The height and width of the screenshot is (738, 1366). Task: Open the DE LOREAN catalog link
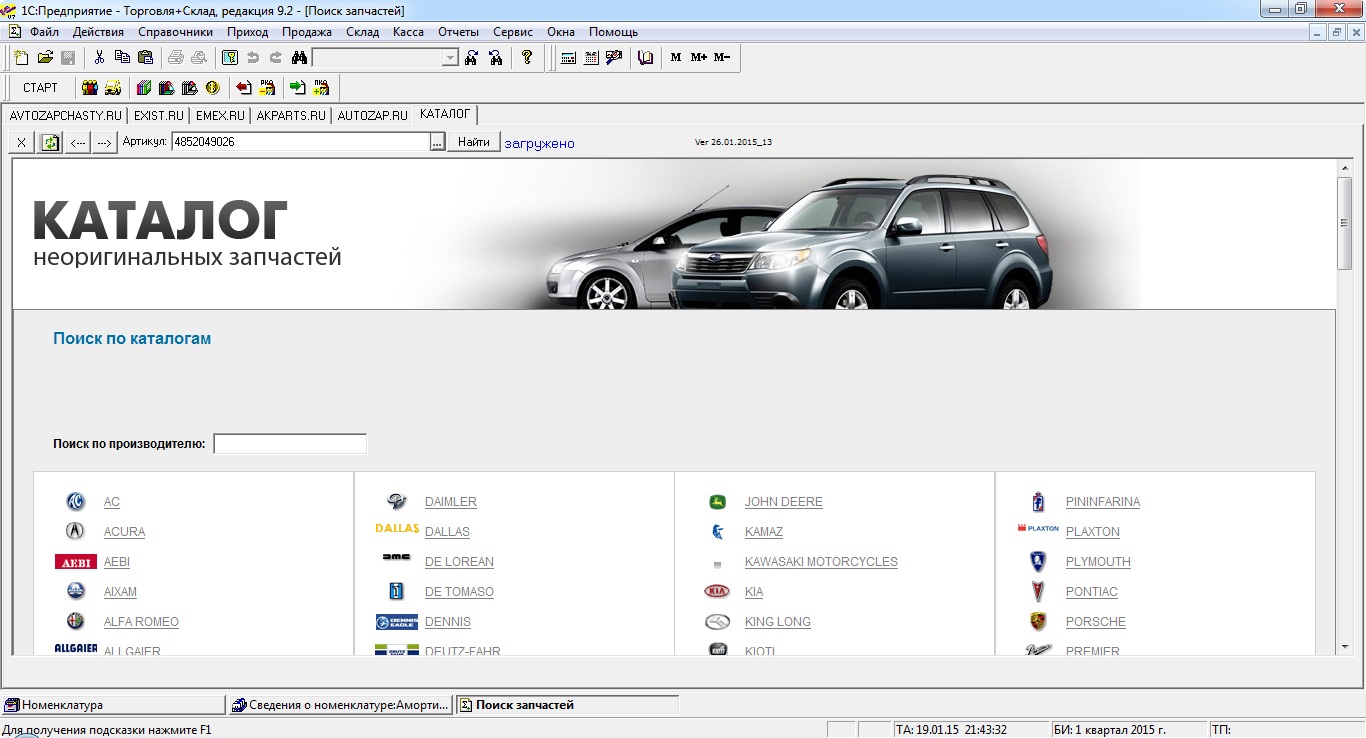(x=459, y=562)
